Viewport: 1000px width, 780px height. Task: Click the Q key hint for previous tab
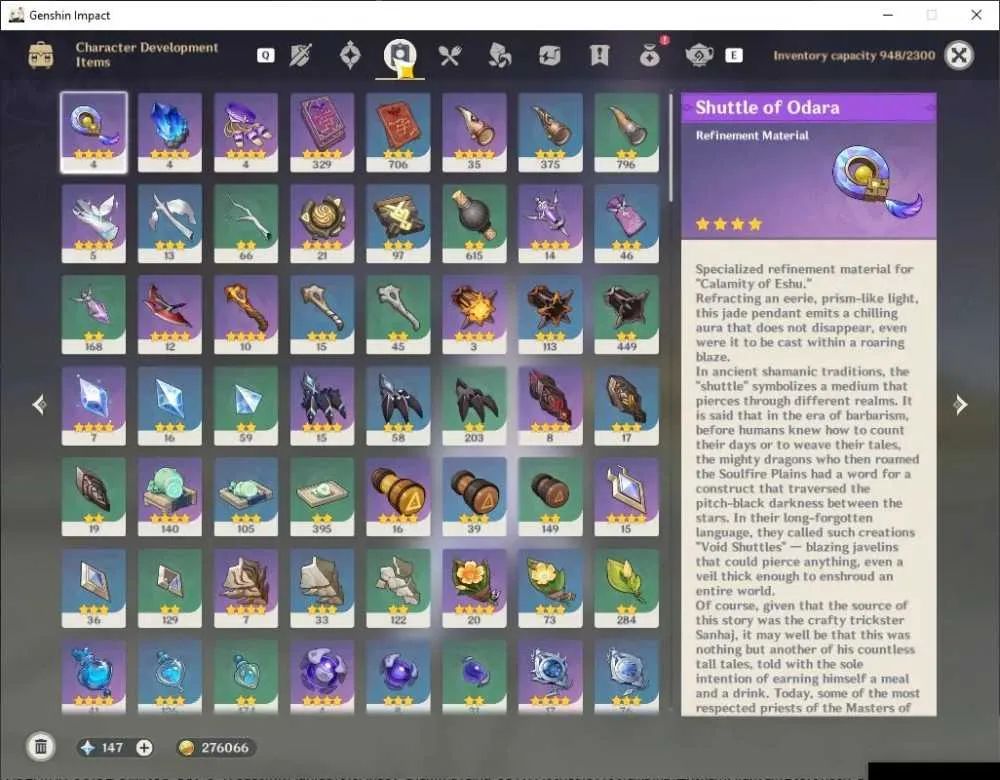pos(266,55)
